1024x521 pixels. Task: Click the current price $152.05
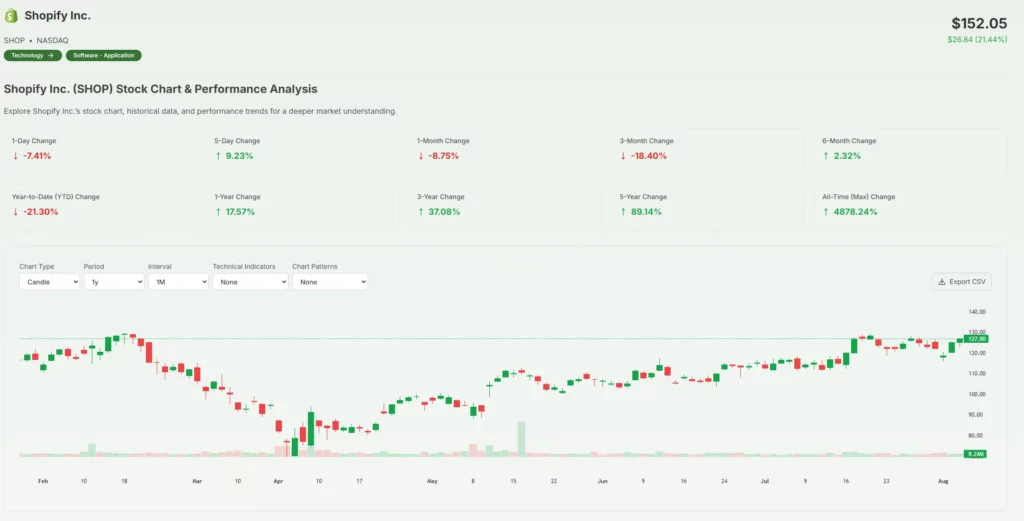pyautogui.click(x=979, y=24)
